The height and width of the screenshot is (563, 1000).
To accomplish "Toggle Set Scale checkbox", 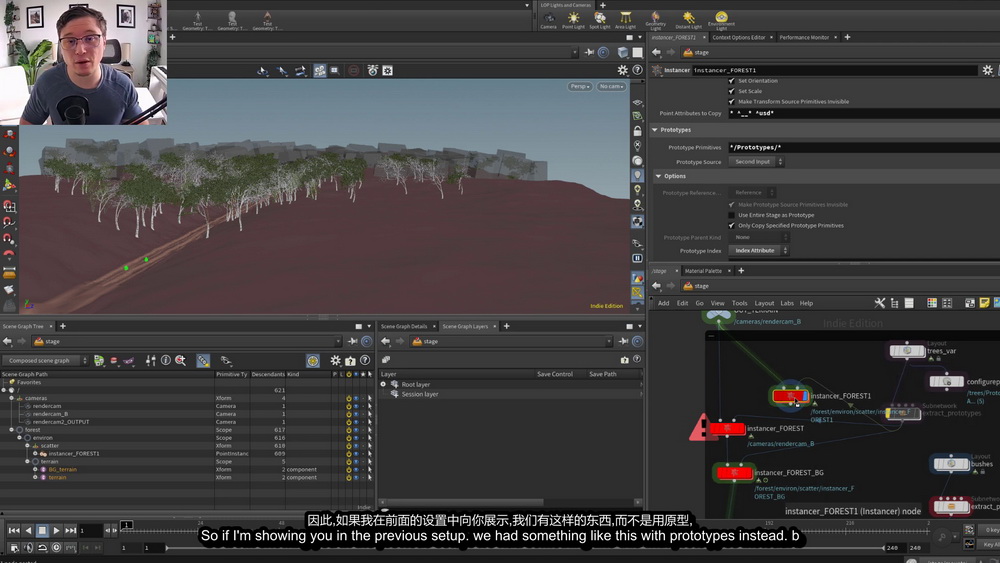I will coord(732,91).
